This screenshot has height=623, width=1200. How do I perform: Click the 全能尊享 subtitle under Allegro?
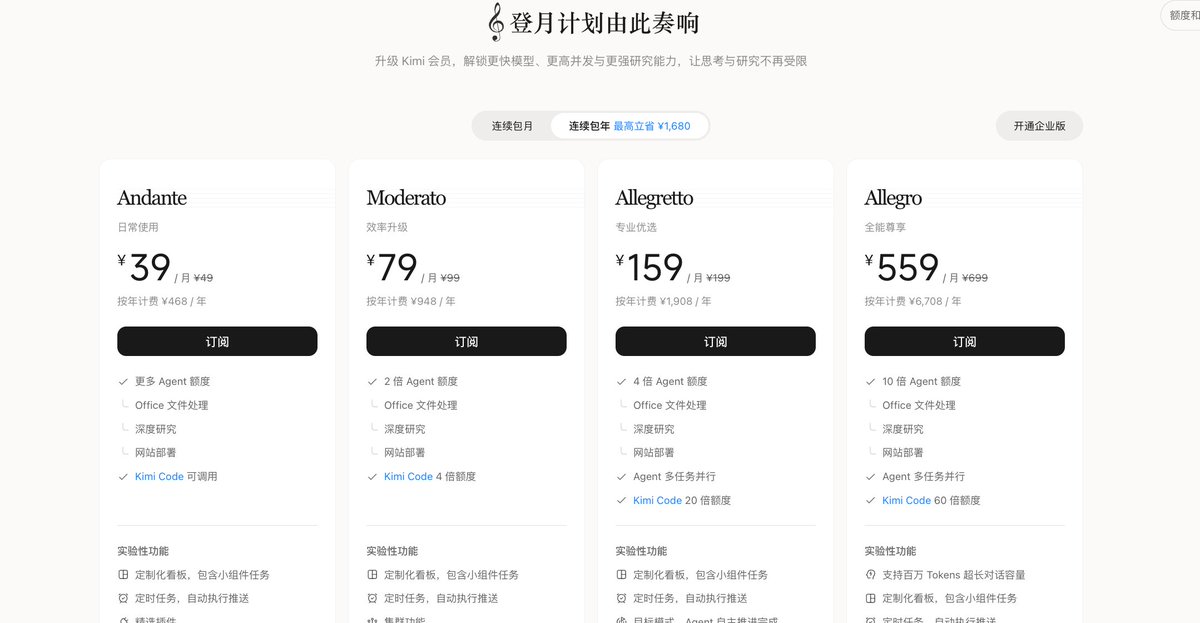[885, 228]
